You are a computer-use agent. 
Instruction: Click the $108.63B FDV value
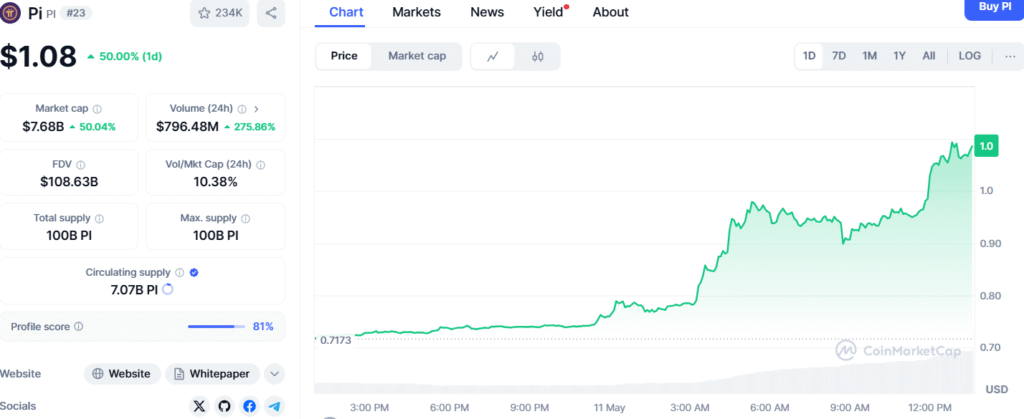[69, 182]
